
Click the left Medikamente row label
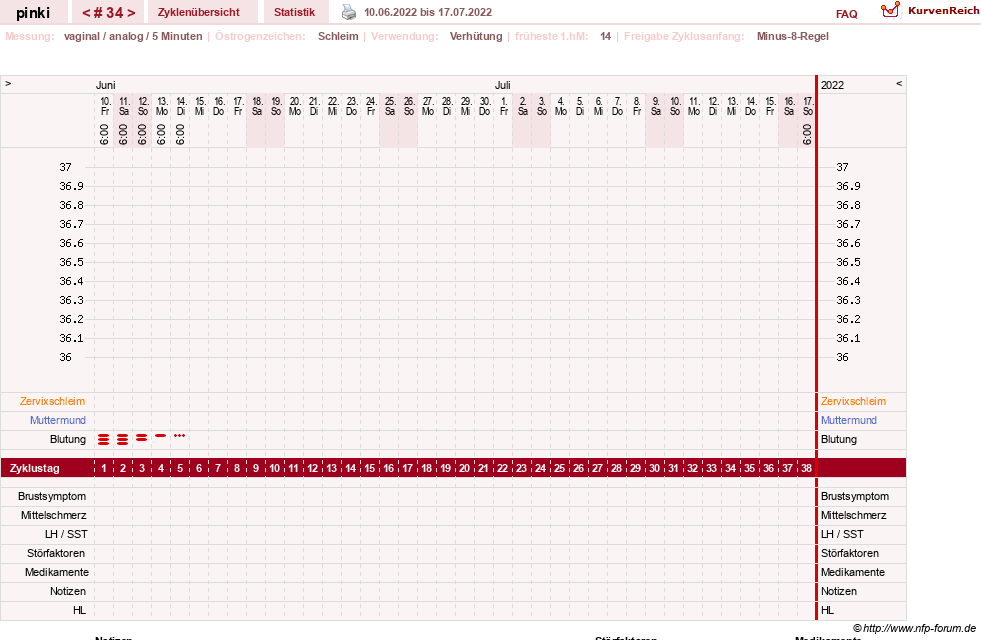point(57,572)
